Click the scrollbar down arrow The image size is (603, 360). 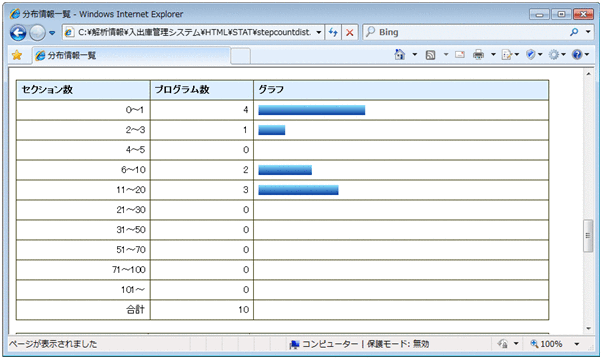point(588,329)
